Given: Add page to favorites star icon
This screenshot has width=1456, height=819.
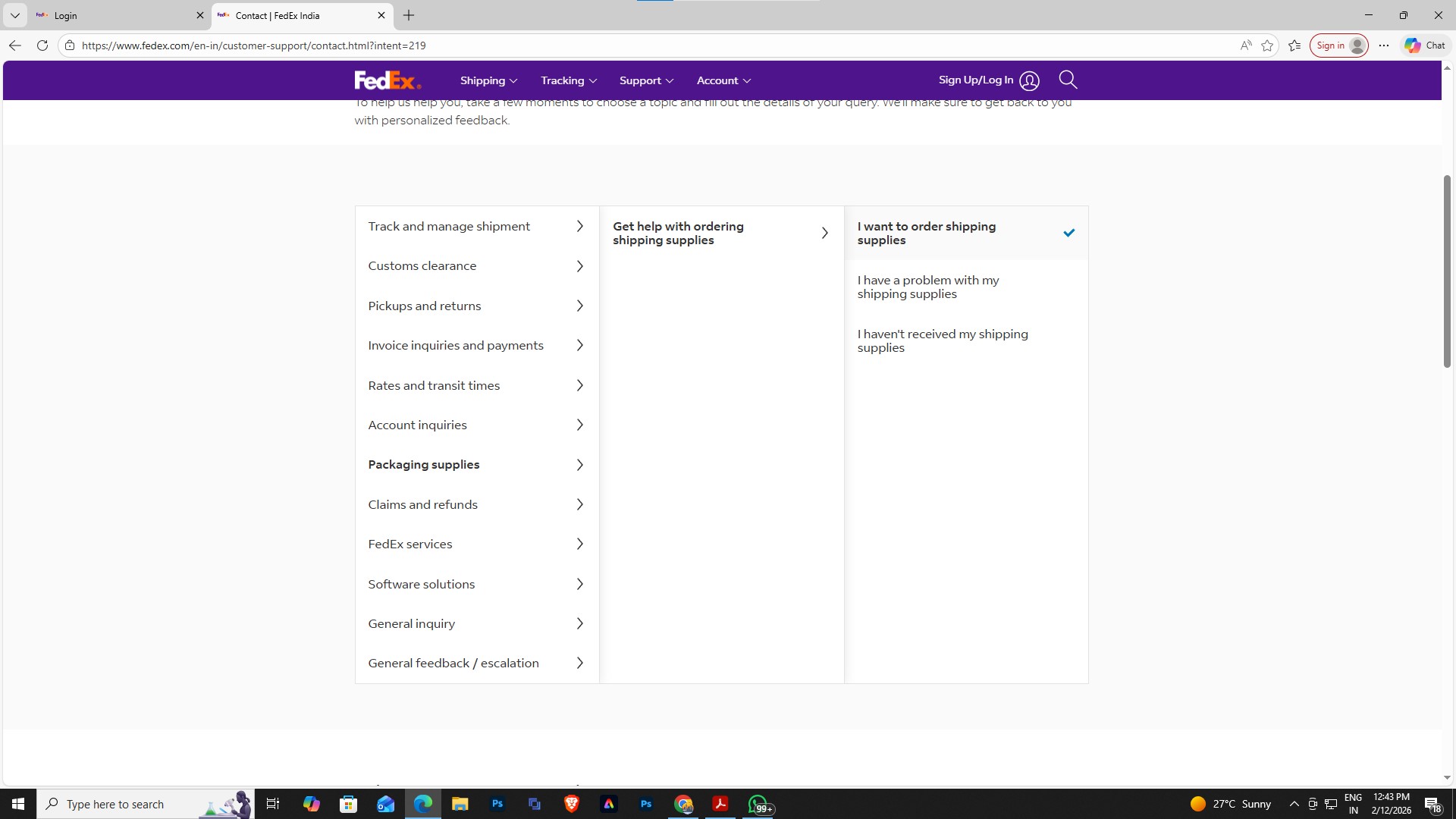Looking at the screenshot, I should coord(1267,45).
